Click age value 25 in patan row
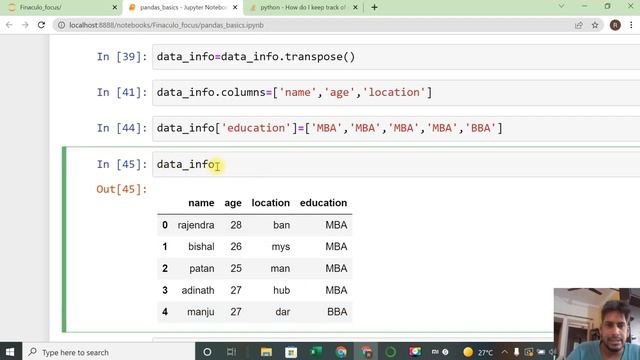This screenshot has height=360, width=640. [236, 269]
